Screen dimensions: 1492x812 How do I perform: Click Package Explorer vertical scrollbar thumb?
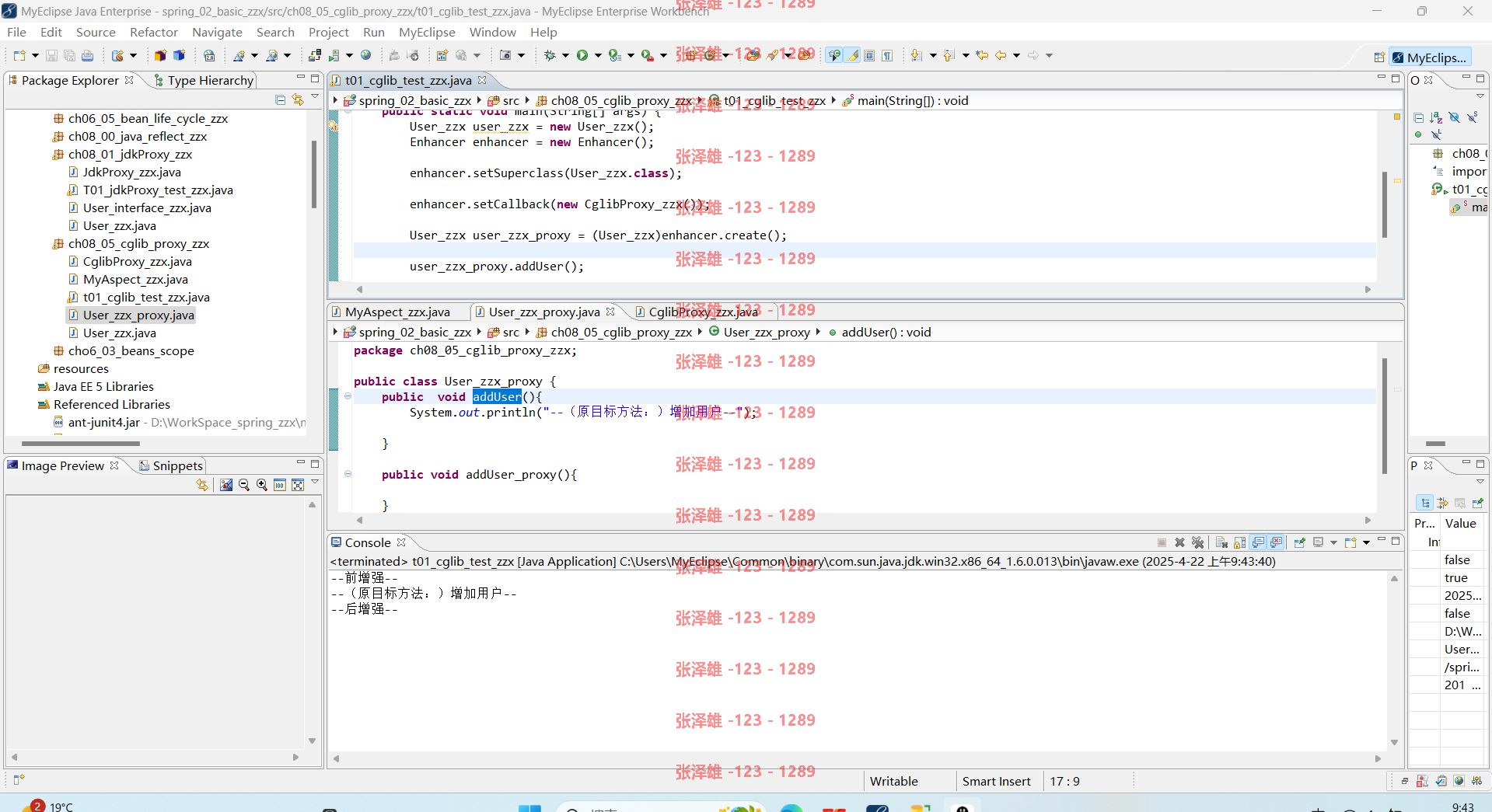click(314, 174)
